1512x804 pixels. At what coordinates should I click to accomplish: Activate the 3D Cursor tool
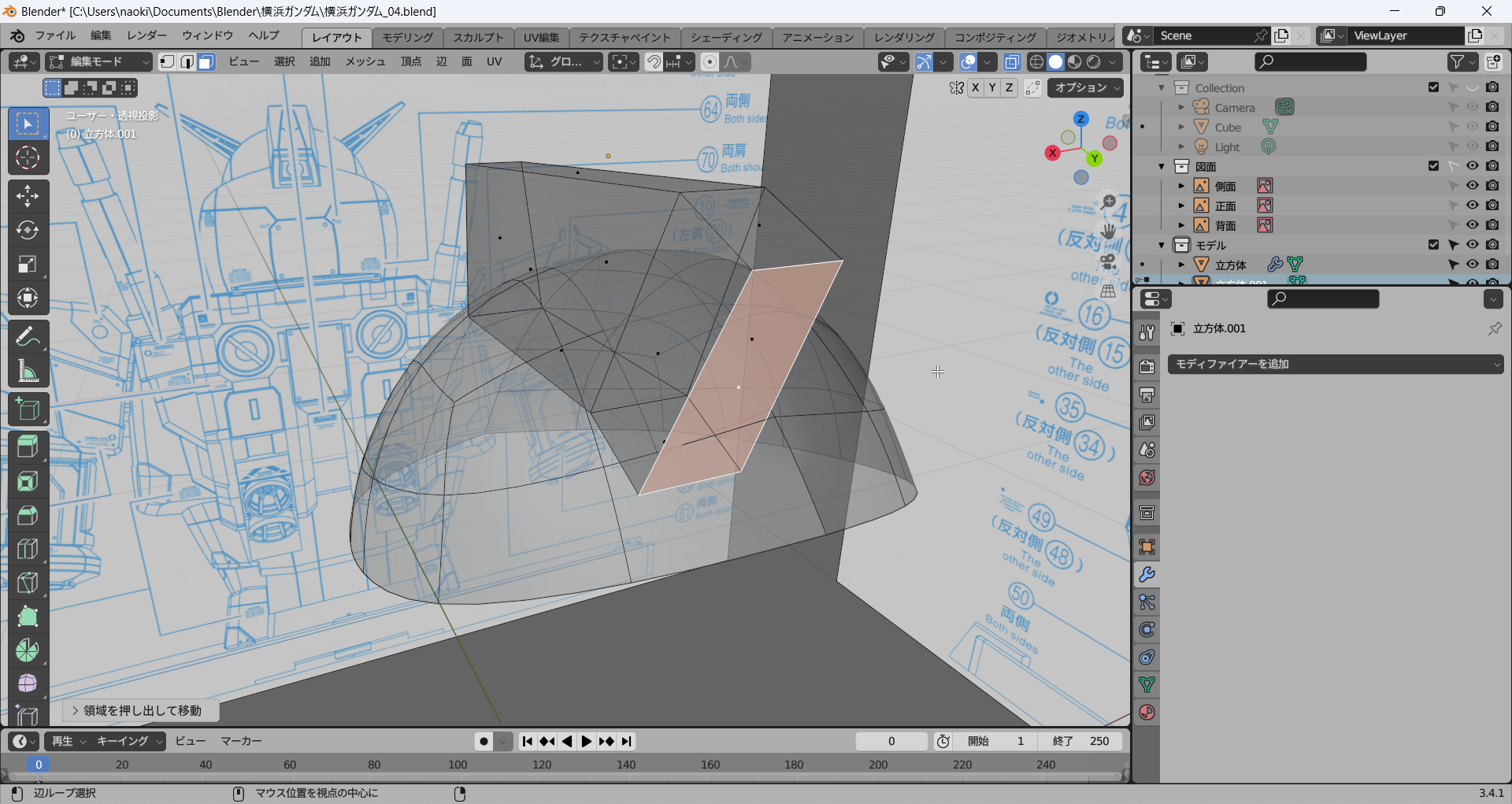(28, 158)
